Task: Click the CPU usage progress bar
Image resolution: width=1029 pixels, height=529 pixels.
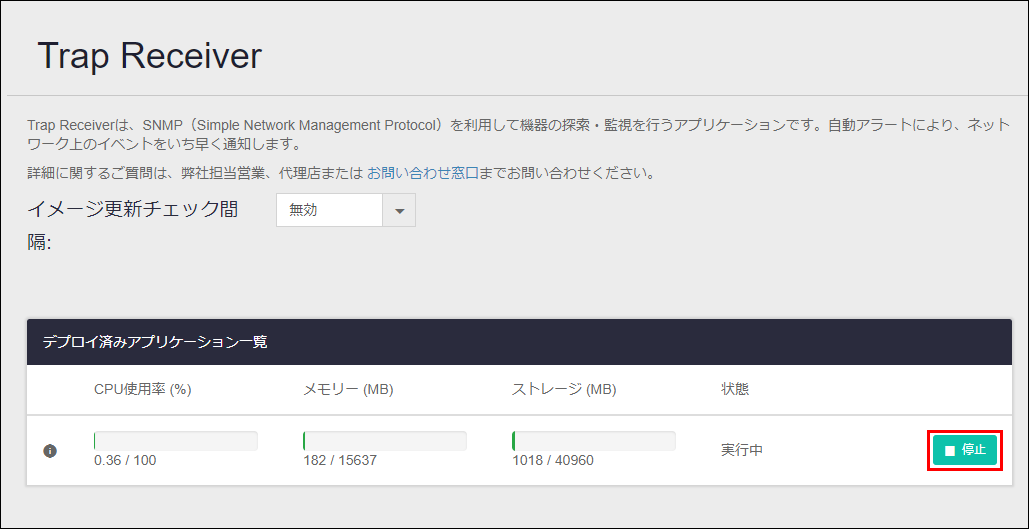Action: click(176, 441)
